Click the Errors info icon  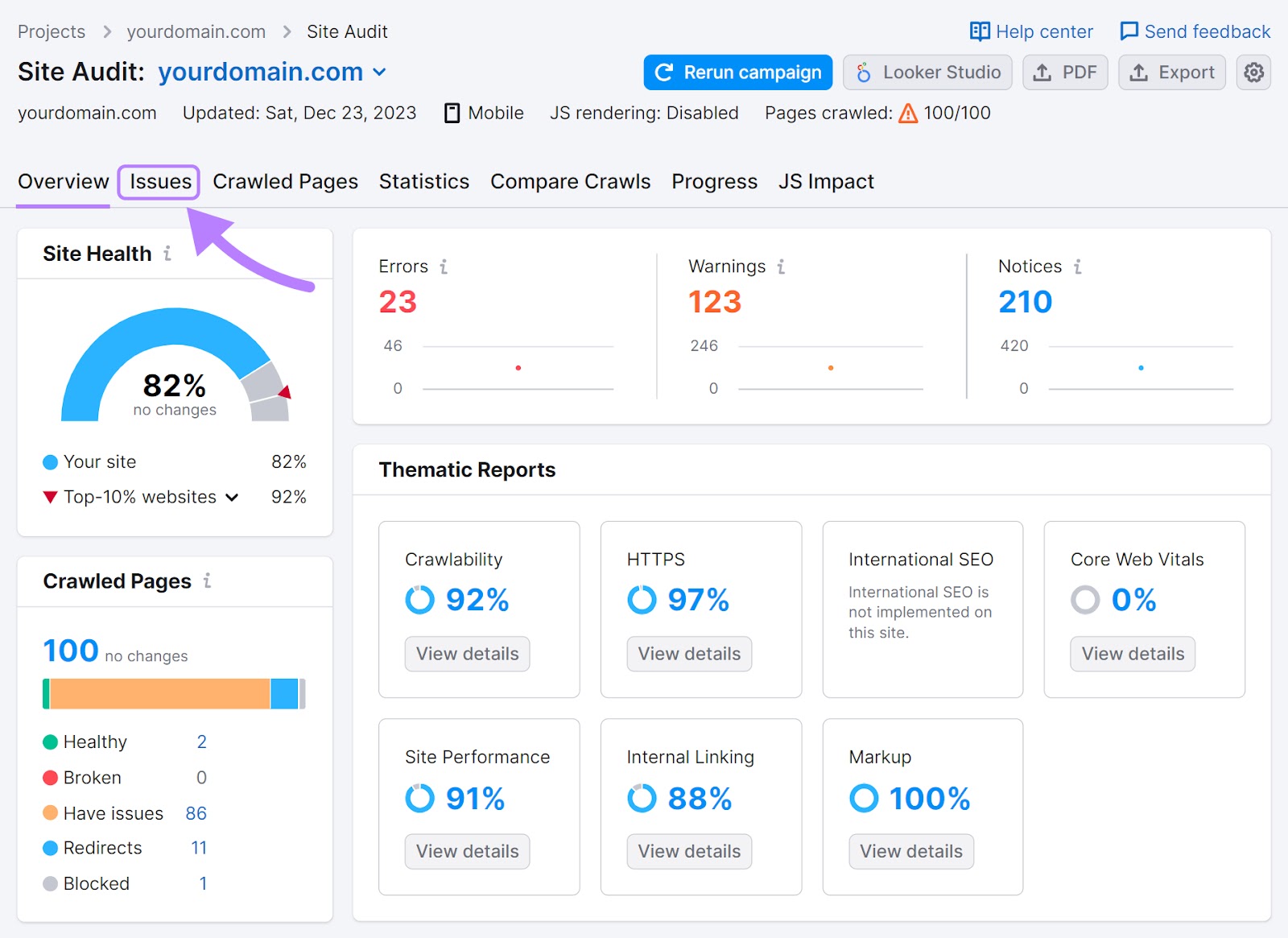click(x=445, y=267)
